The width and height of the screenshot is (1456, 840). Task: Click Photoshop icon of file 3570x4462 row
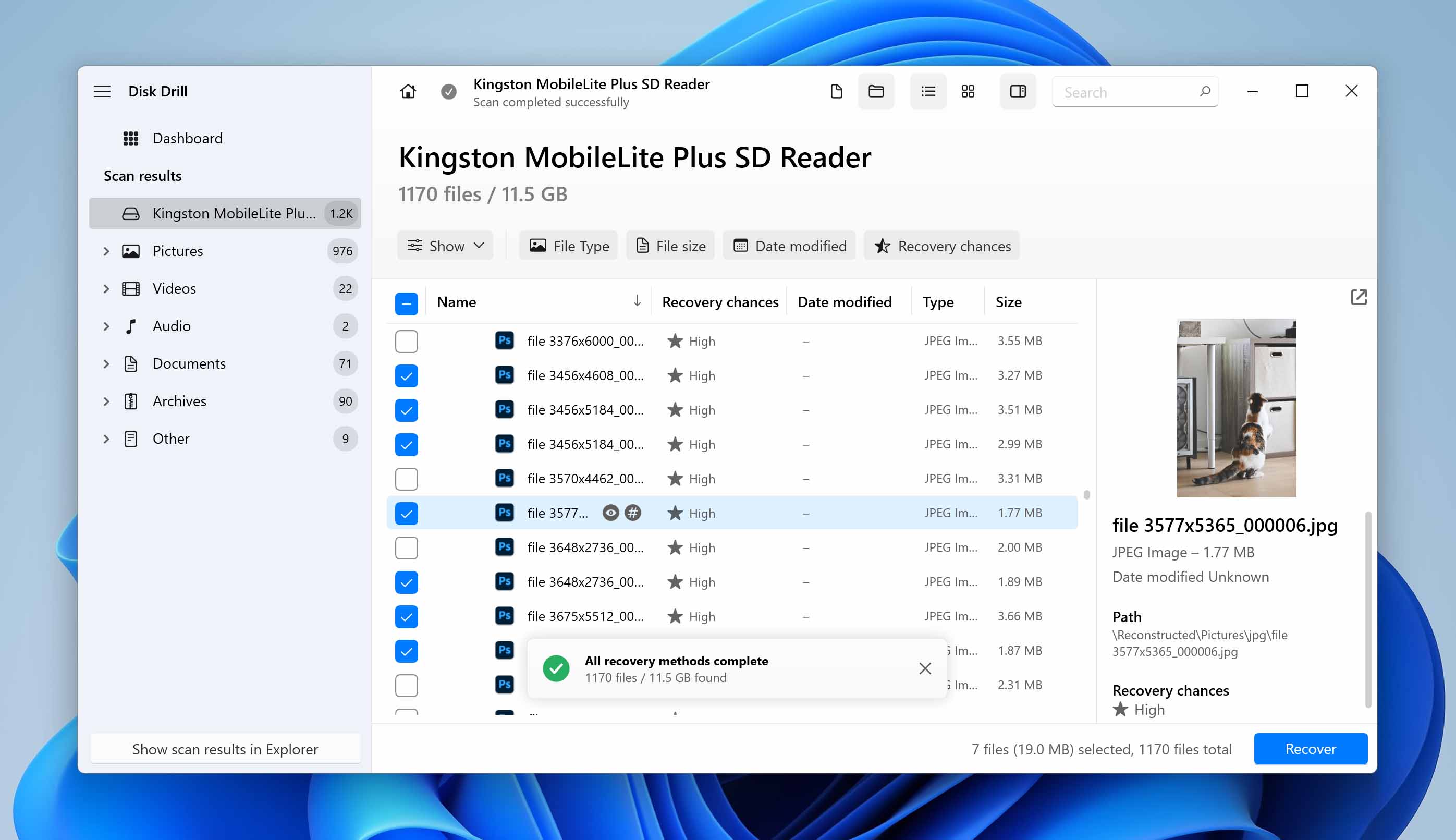[x=505, y=478]
